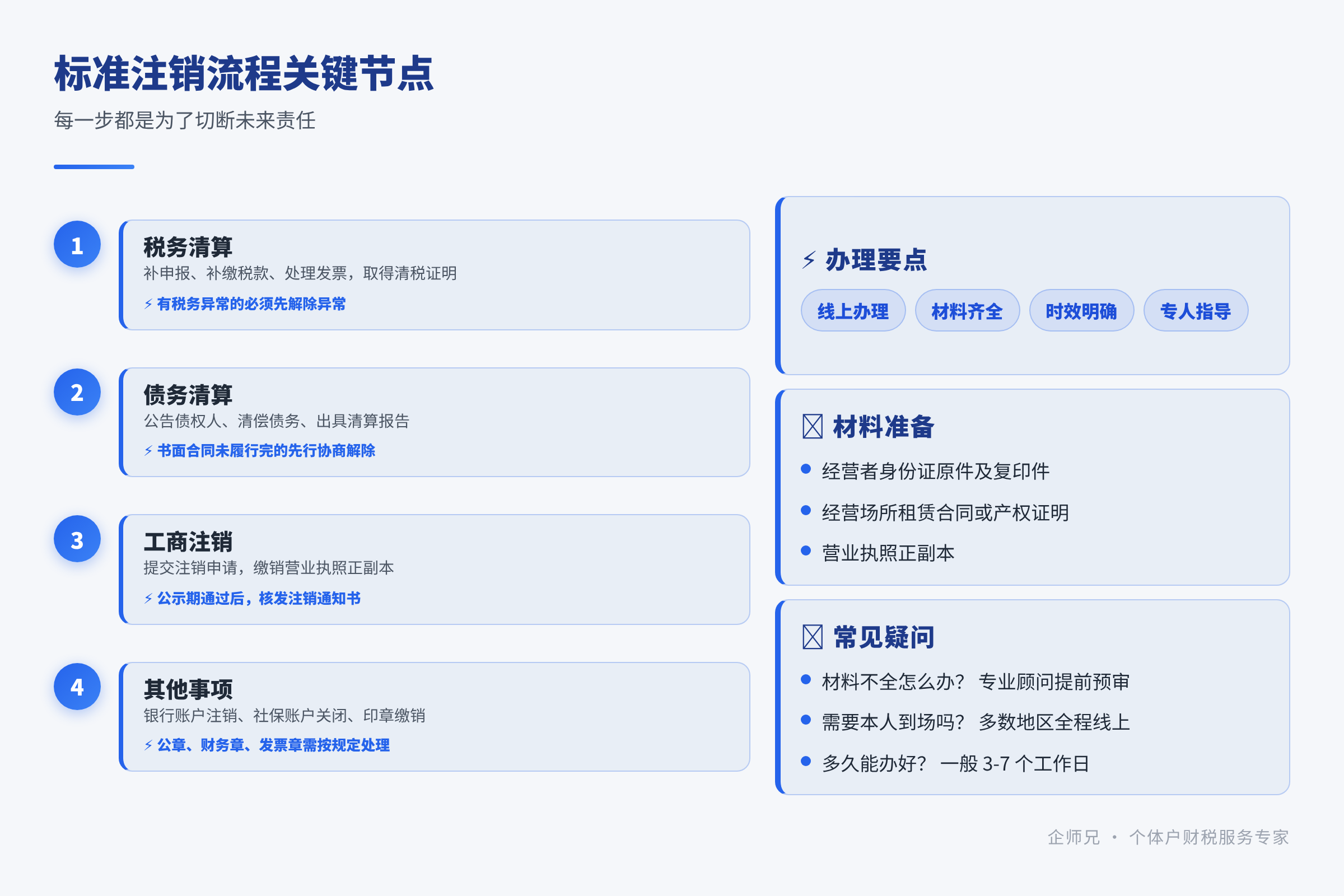
Task: Click the tip 公示期通过后，核发注销通知书
Action: pos(259,599)
